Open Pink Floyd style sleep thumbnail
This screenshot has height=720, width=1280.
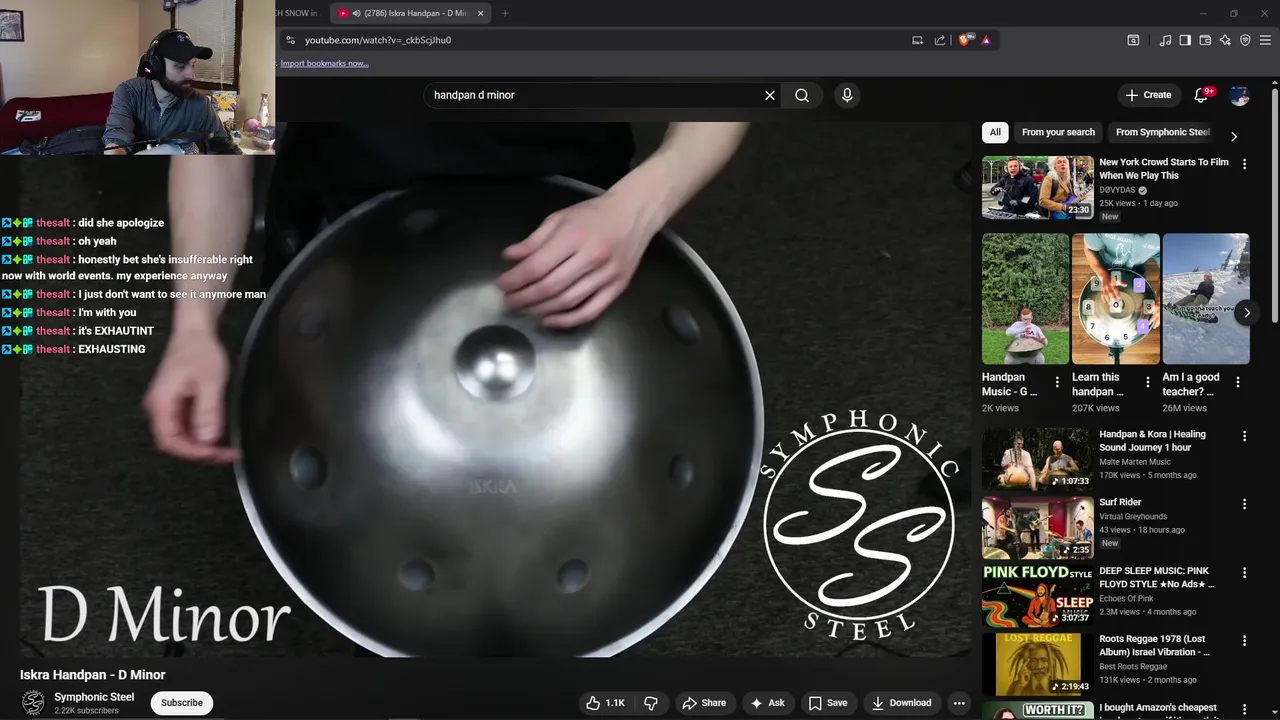coord(1038,596)
